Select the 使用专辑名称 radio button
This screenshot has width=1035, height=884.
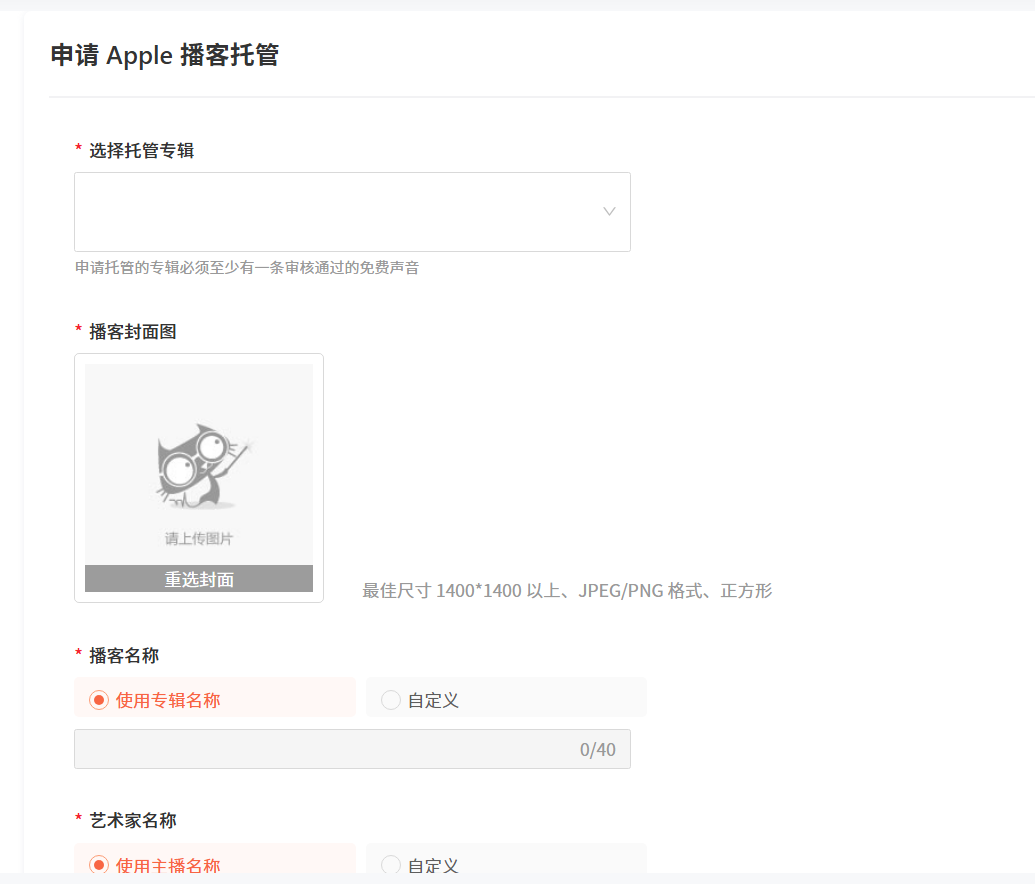[x=99, y=700]
